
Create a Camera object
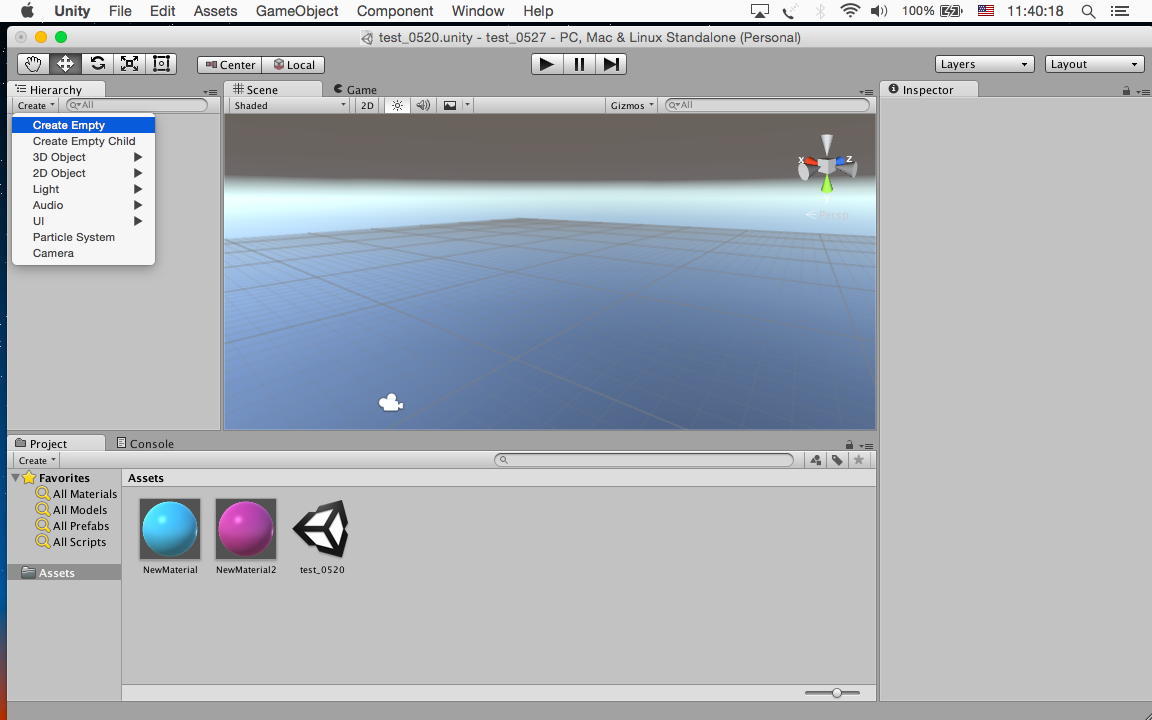pos(84,253)
